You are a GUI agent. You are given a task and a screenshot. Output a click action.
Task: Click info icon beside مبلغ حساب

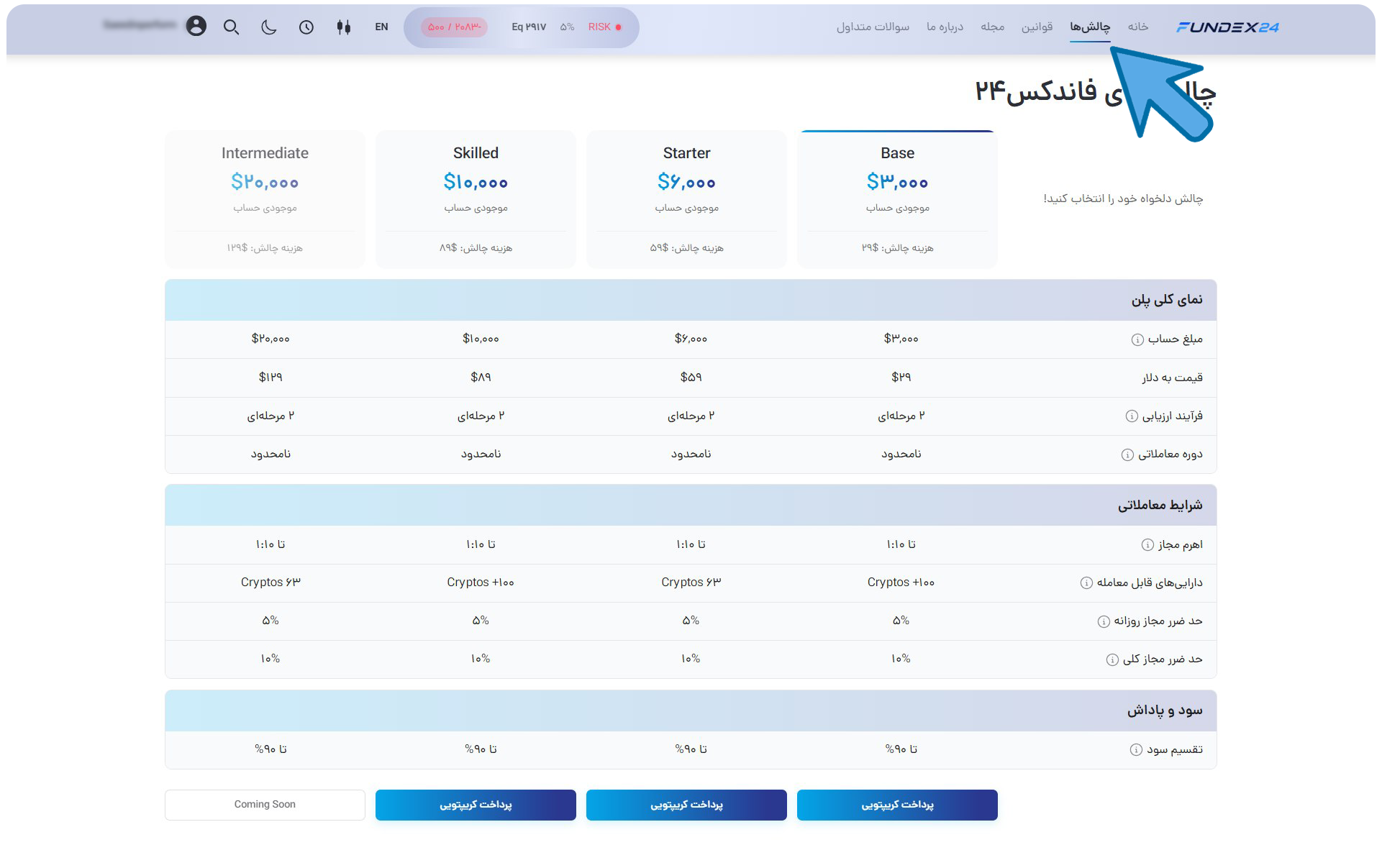pos(1137,339)
